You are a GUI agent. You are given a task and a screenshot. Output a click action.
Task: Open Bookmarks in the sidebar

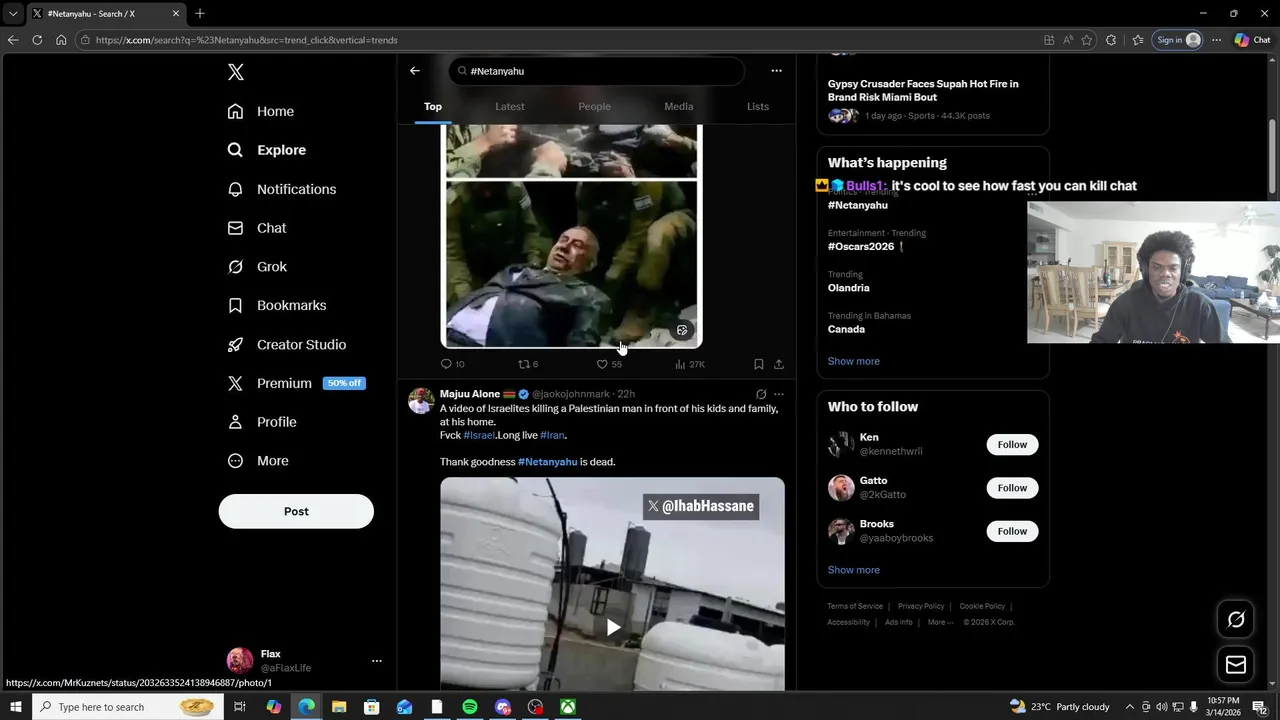(x=276, y=305)
